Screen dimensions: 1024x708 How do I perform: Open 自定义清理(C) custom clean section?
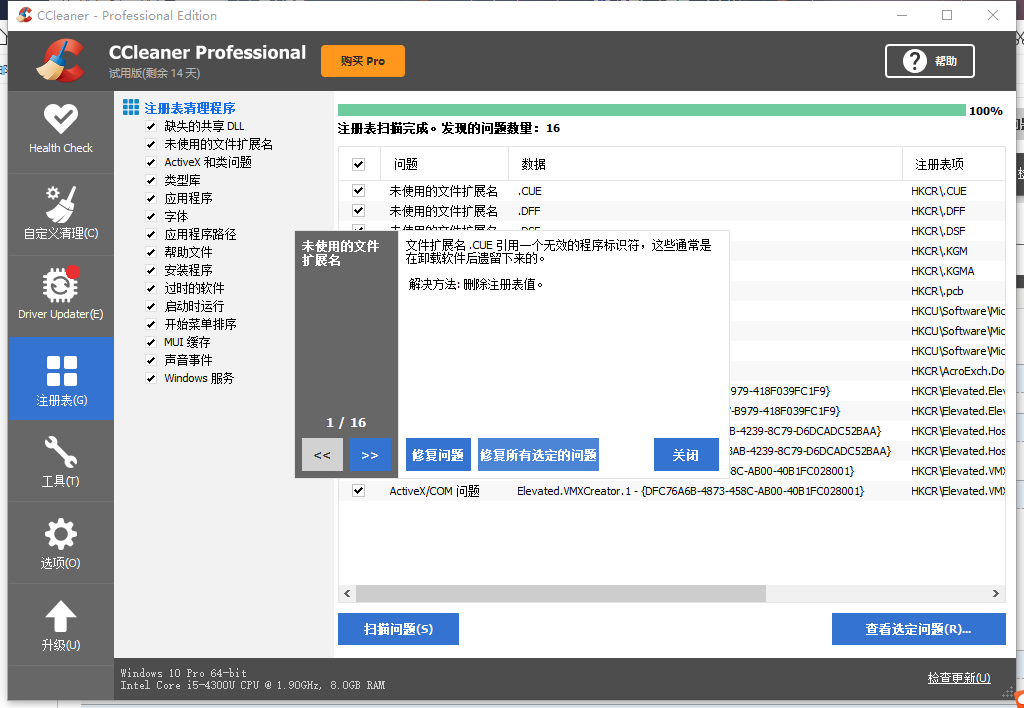[61, 214]
